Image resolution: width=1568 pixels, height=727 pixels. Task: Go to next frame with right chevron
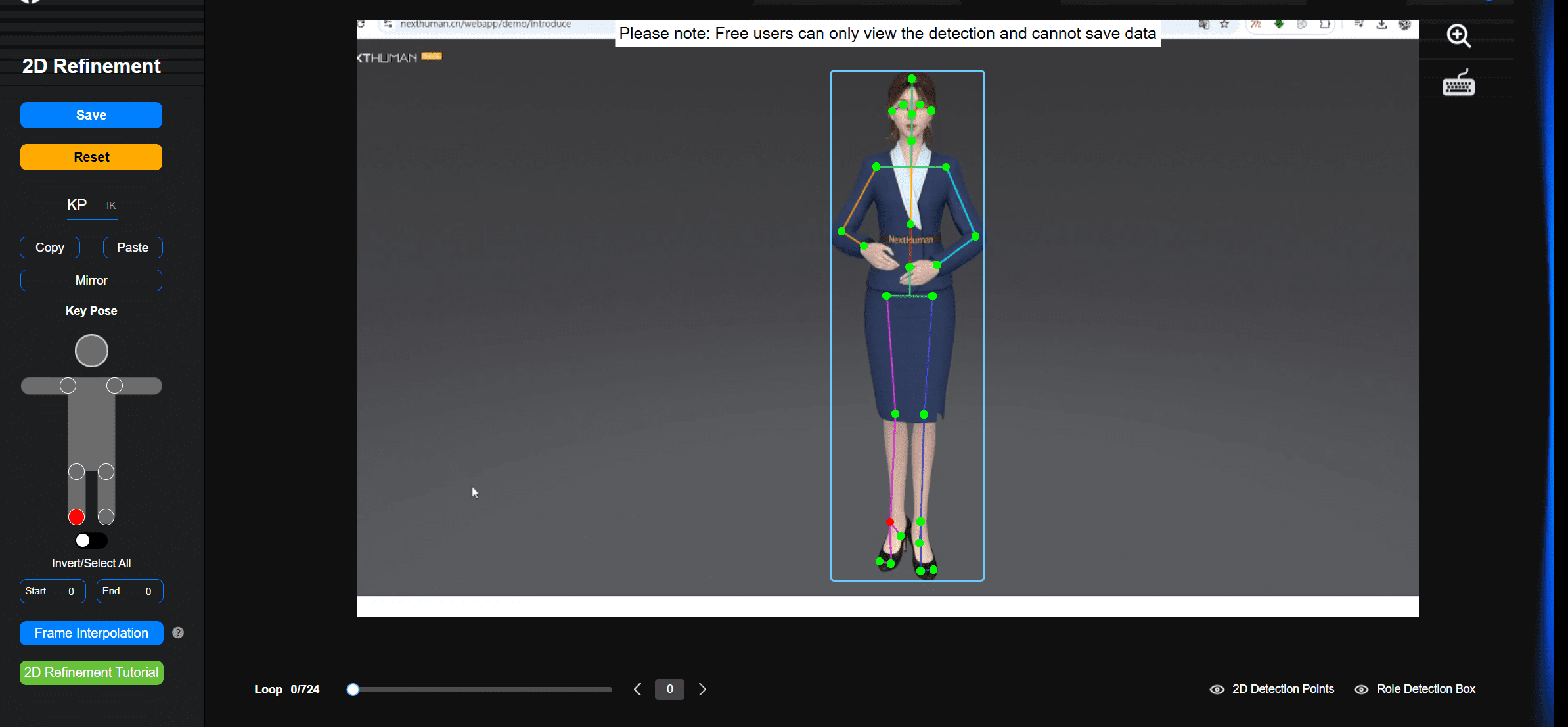coord(702,689)
